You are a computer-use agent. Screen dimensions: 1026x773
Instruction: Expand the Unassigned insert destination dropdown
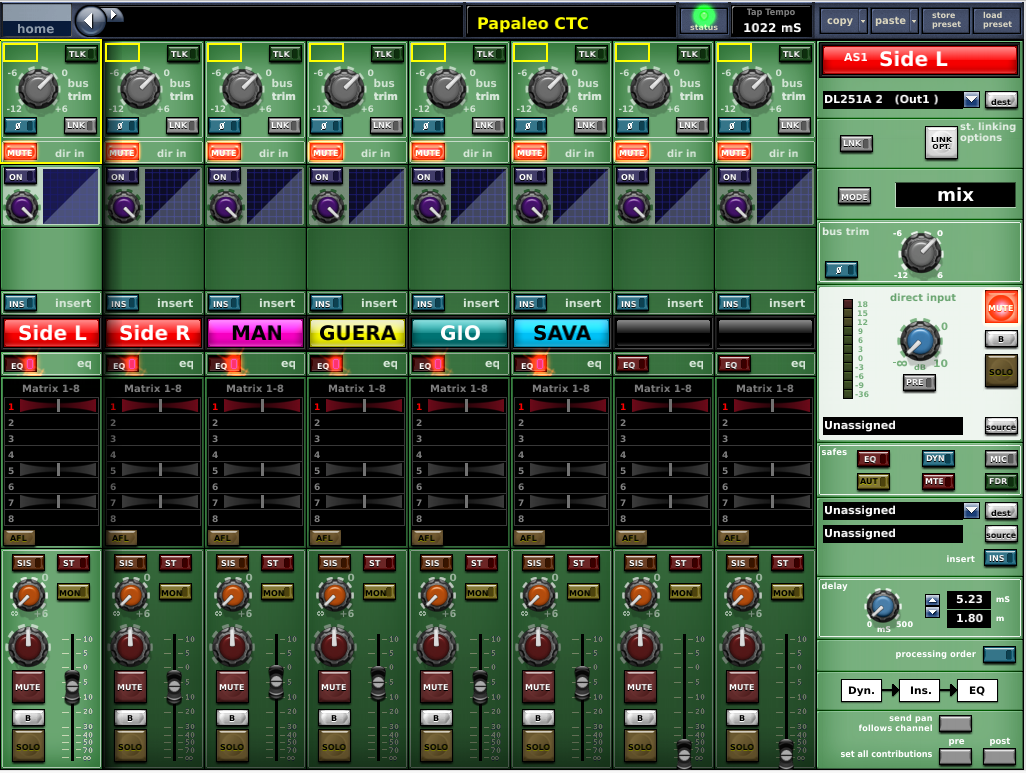tap(971, 511)
